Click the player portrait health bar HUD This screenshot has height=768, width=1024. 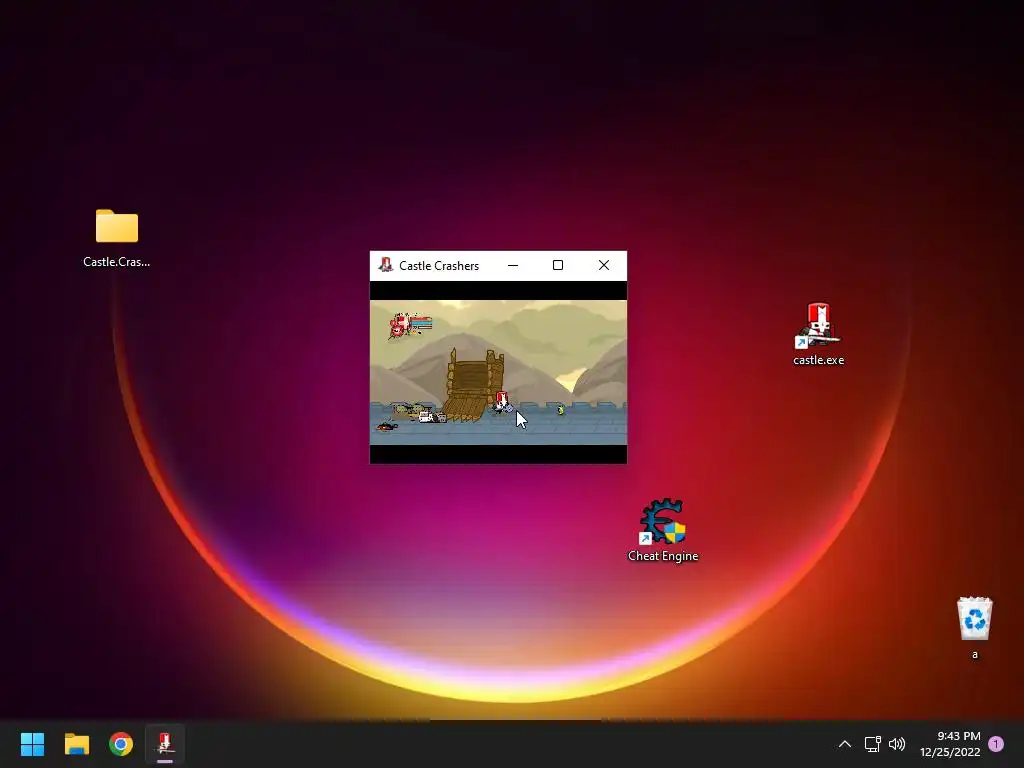(410, 325)
